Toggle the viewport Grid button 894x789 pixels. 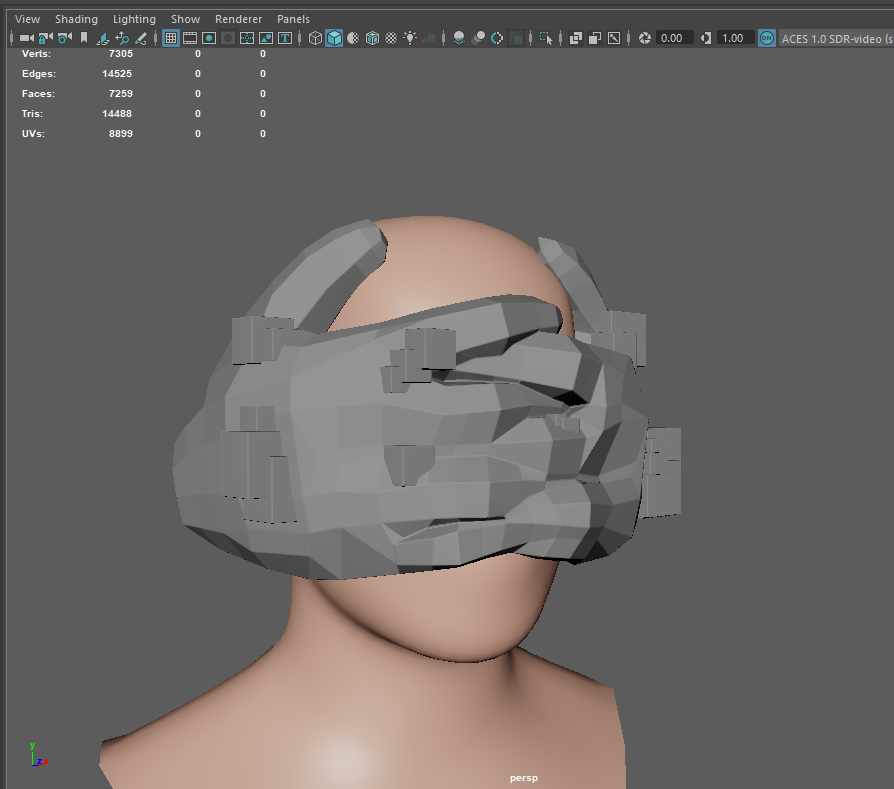tap(170, 38)
